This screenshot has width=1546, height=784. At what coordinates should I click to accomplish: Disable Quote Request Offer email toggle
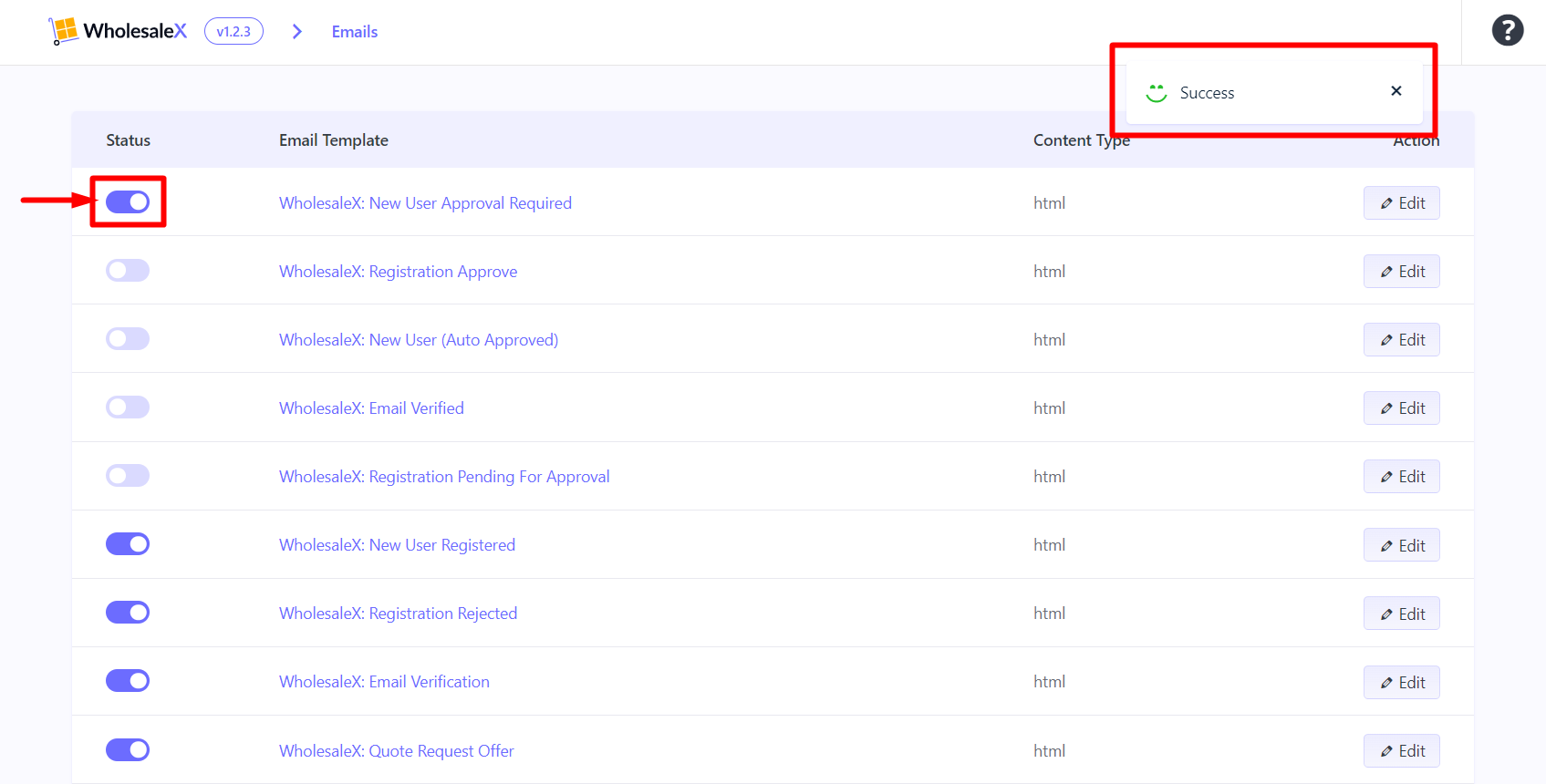pyautogui.click(x=128, y=749)
